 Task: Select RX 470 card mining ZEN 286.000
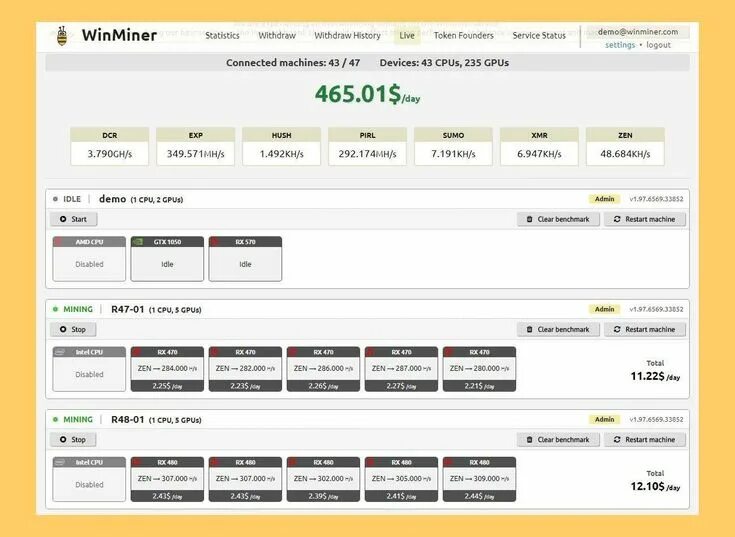click(323, 369)
